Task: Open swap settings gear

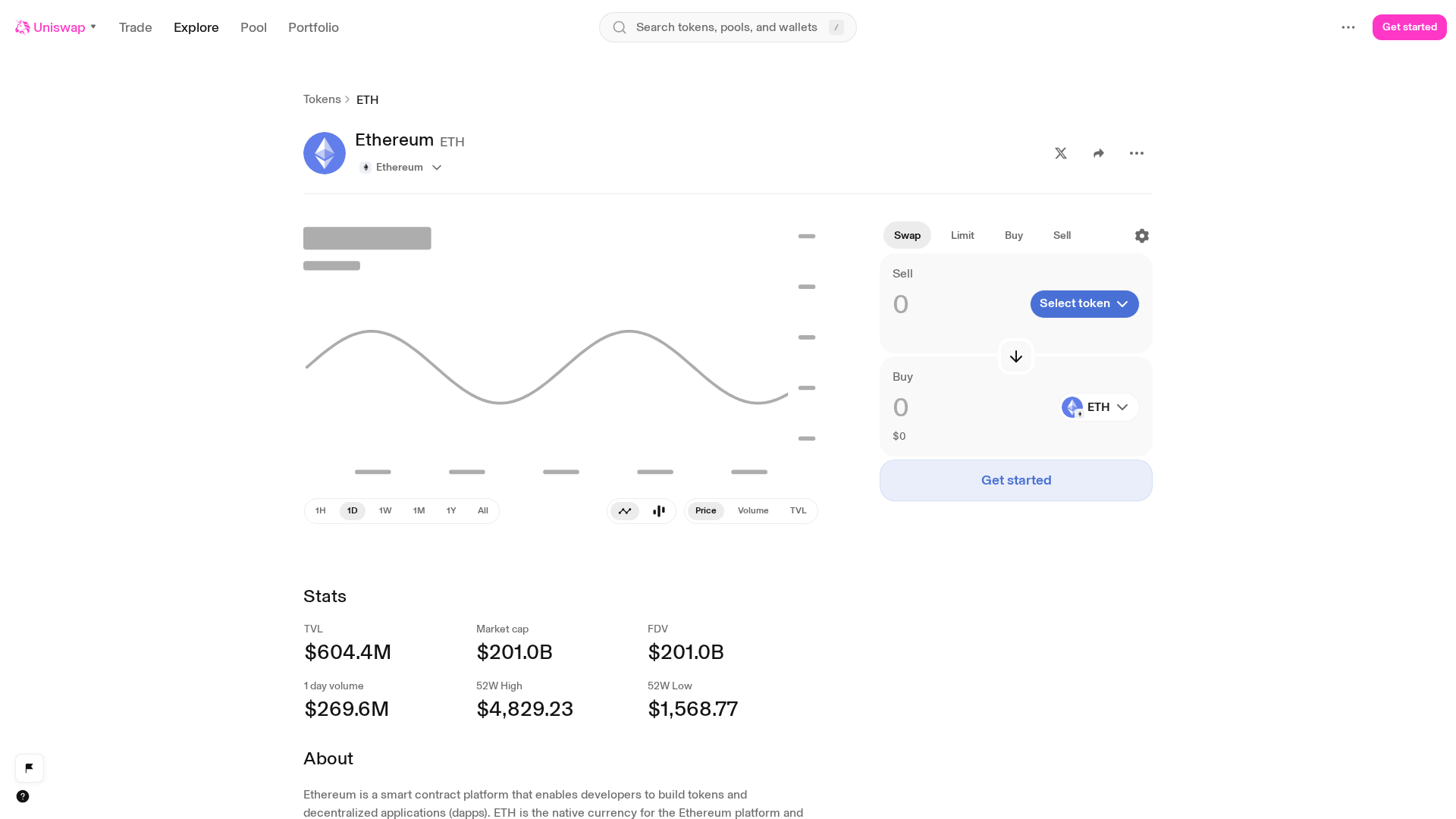Action: (x=1142, y=236)
